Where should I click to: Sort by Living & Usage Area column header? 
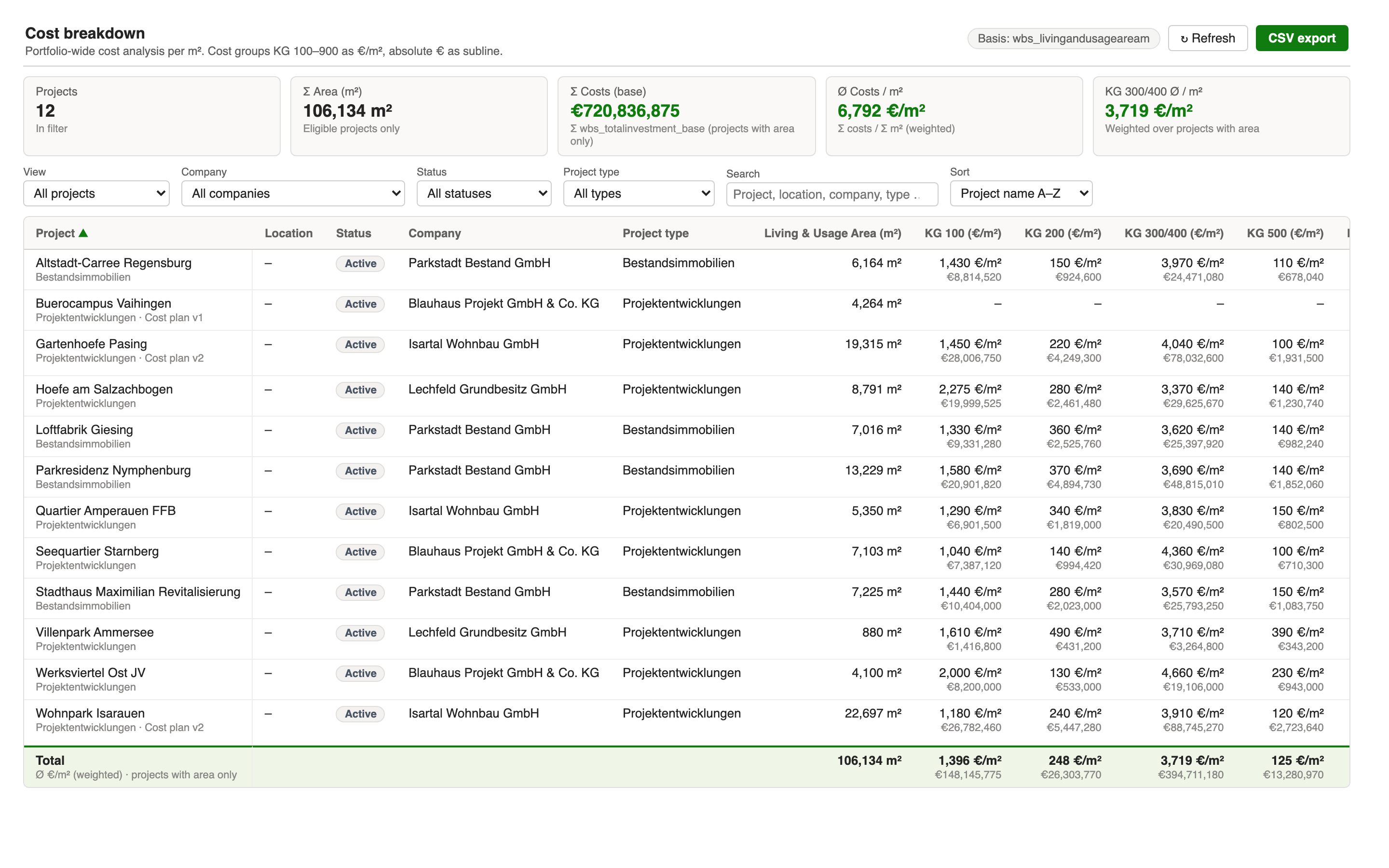[832, 233]
